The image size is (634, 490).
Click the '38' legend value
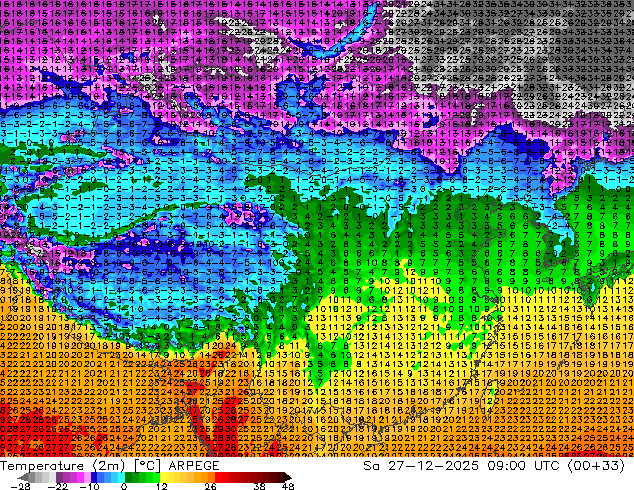point(260,486)
